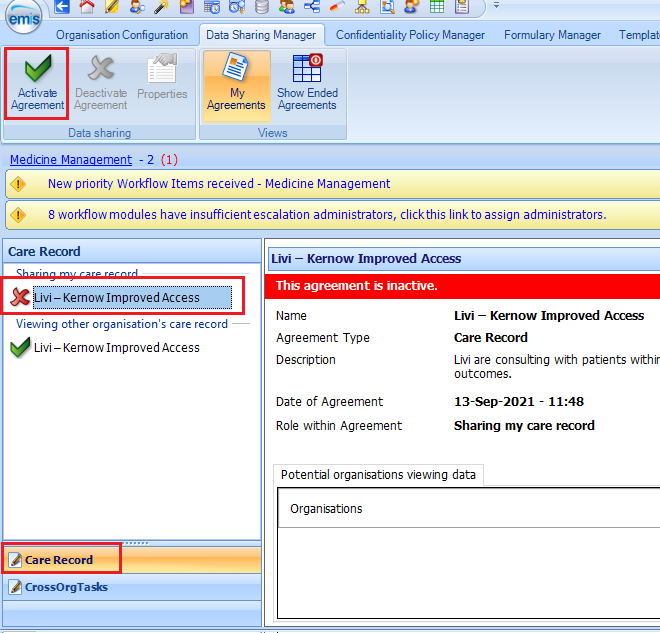
Task: Switch to Confidentiality Policy Manager tab
Action: [x=410, y=35]
